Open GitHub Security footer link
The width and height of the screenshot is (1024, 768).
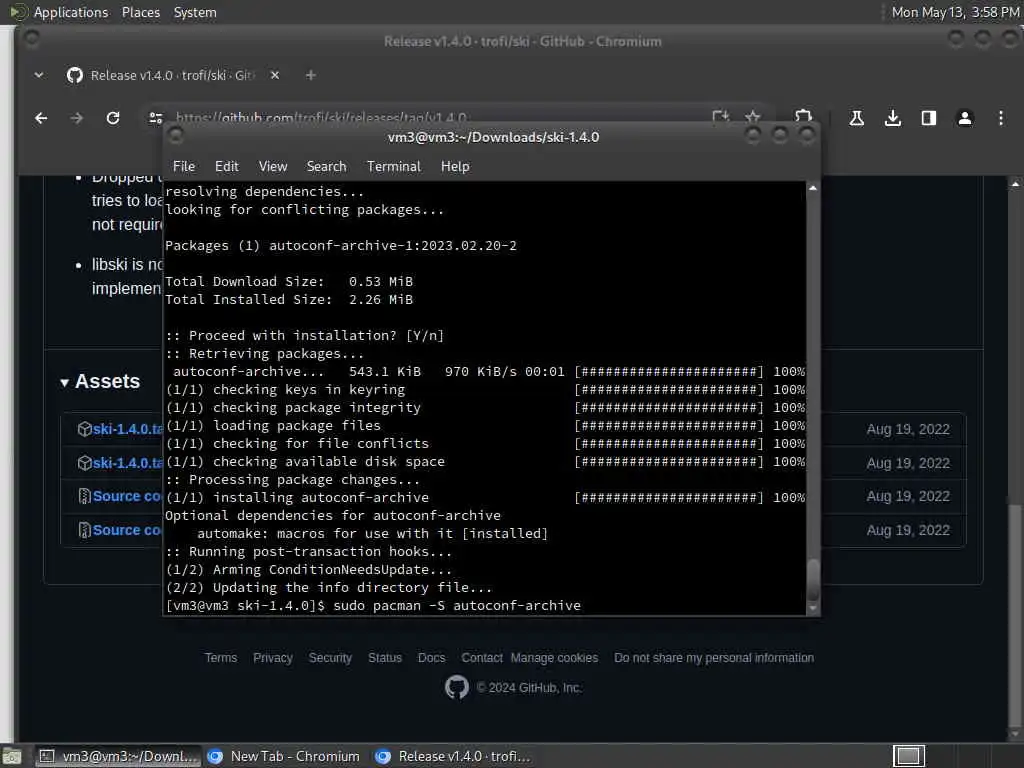pos(330,658)
